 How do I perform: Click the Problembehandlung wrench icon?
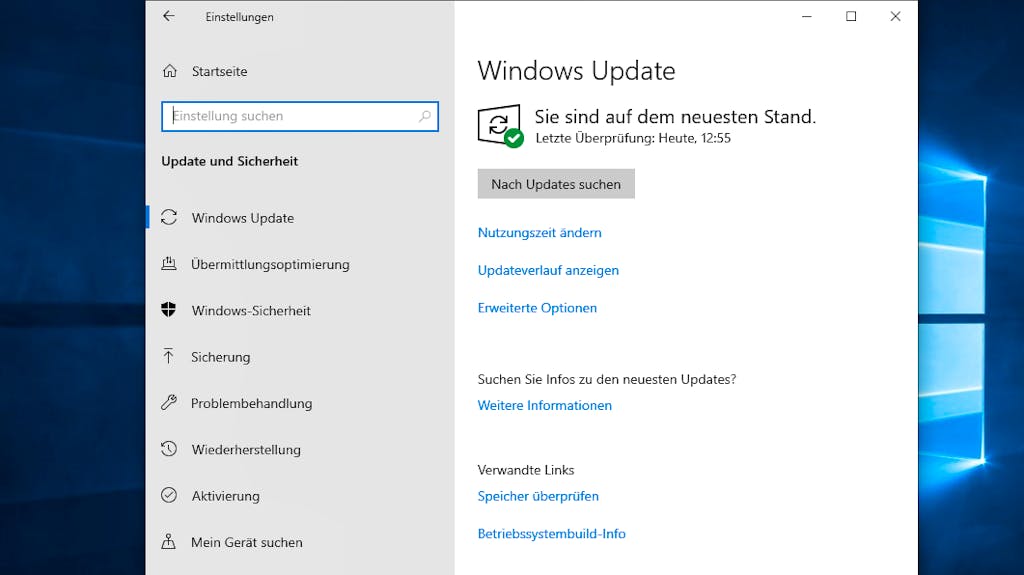(169, 402)
